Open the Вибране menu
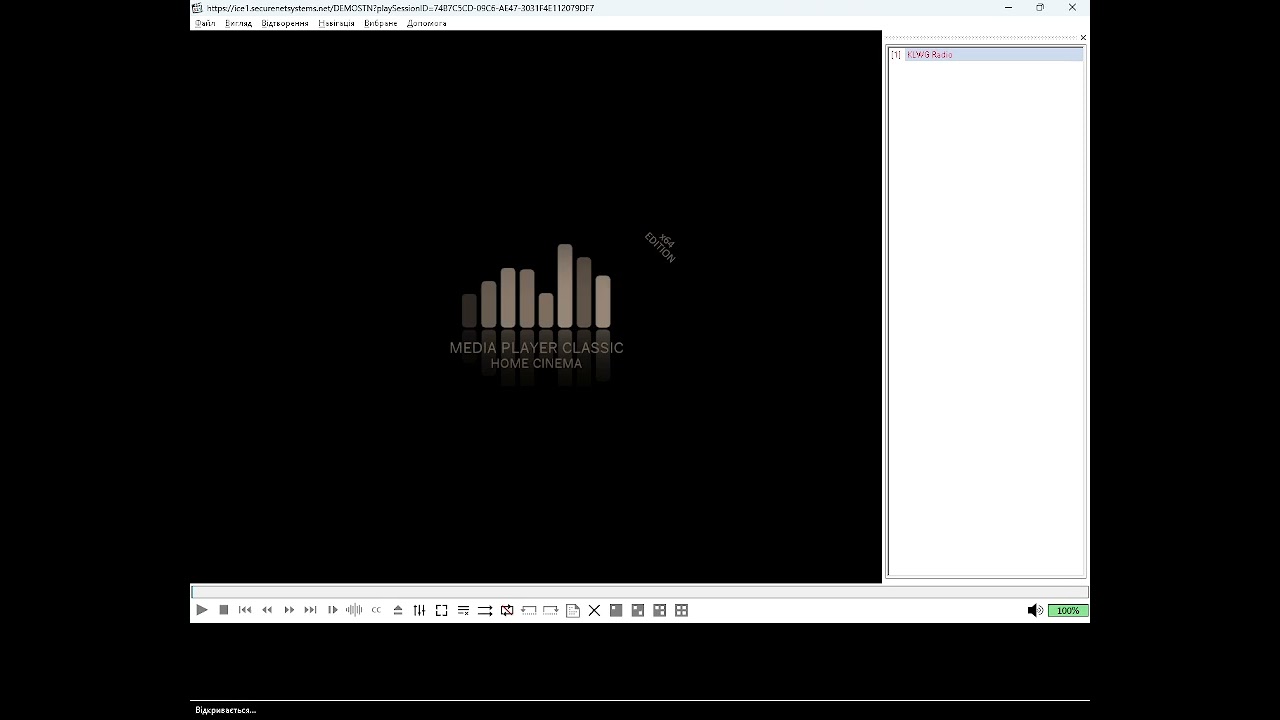The height and width of the screenshot is (720, 1280). pyautogui.click(x=381, y=23)
